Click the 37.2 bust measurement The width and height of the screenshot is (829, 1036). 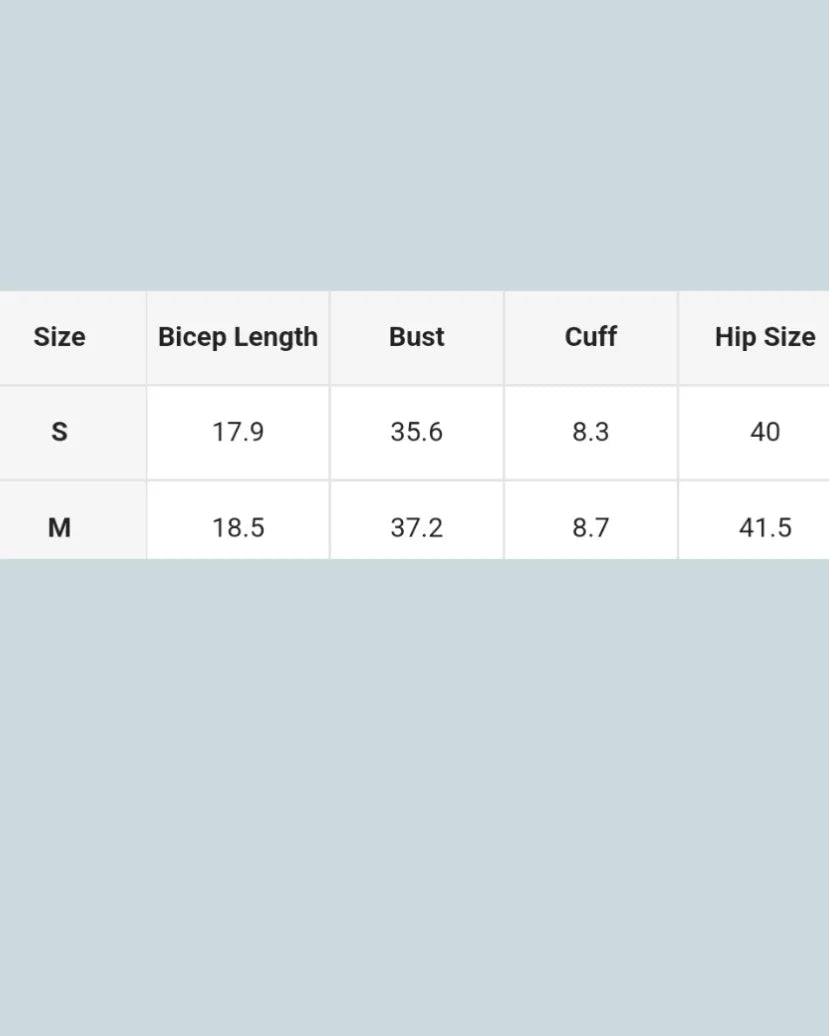(x=416, y=527)
